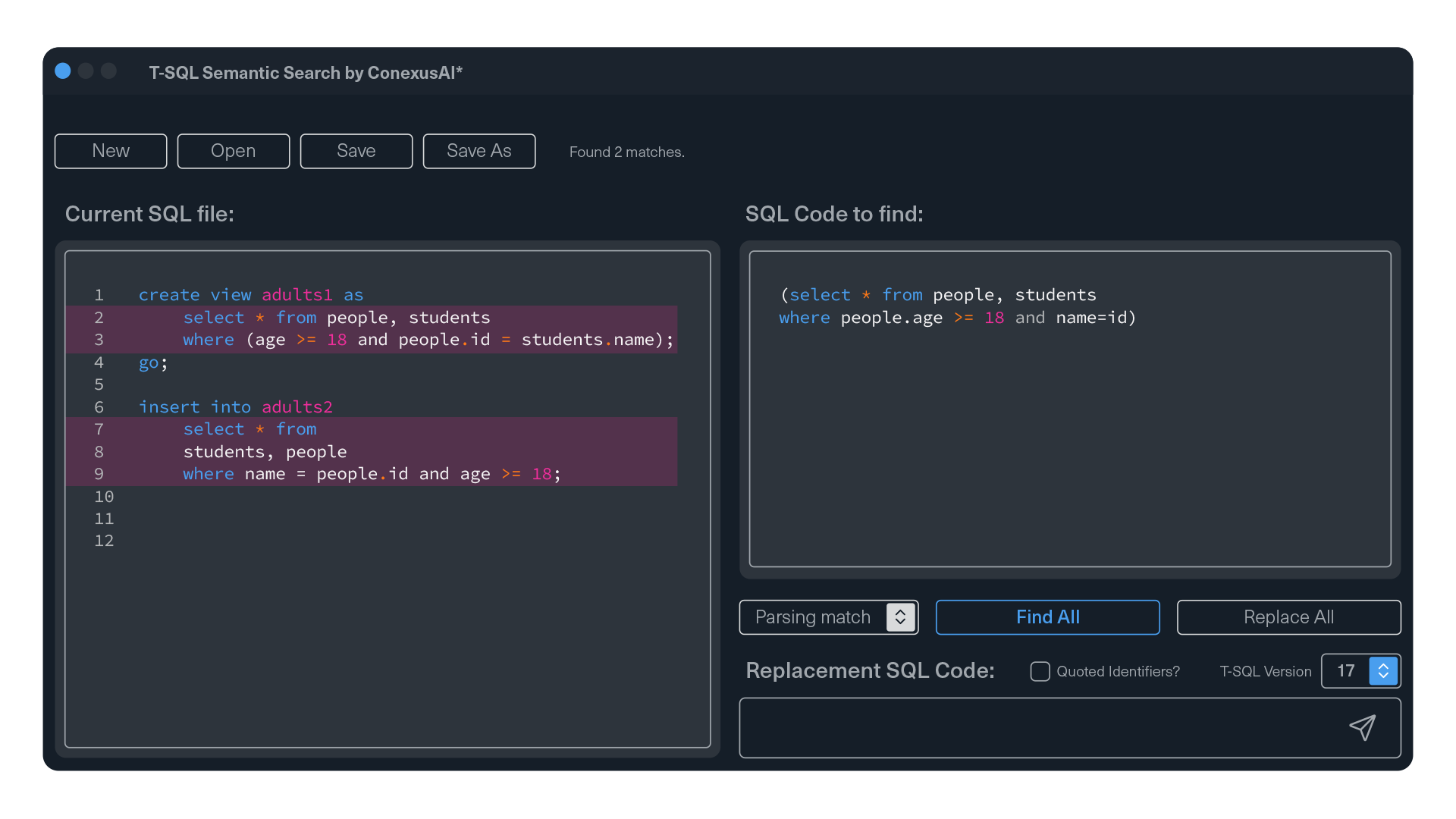Click line 6 'insert into adults2'
This screenshot has width=1456, height=819.
point(235,407)
